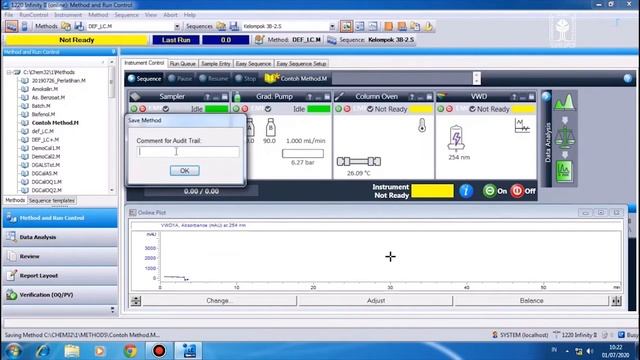The width and height of the screenshot is (640, 360).
Task: Open the load method folder icon
Action: coord(66,27)
